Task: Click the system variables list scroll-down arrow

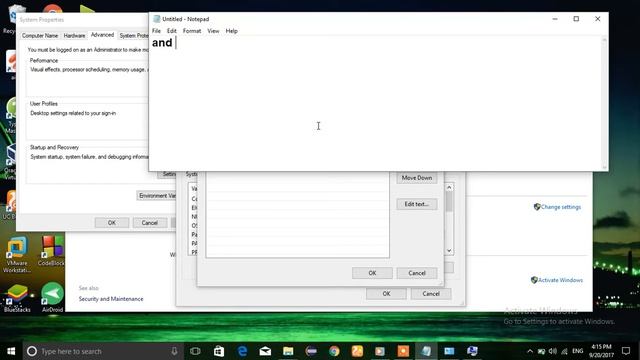Action: click(x=449, y=251)
